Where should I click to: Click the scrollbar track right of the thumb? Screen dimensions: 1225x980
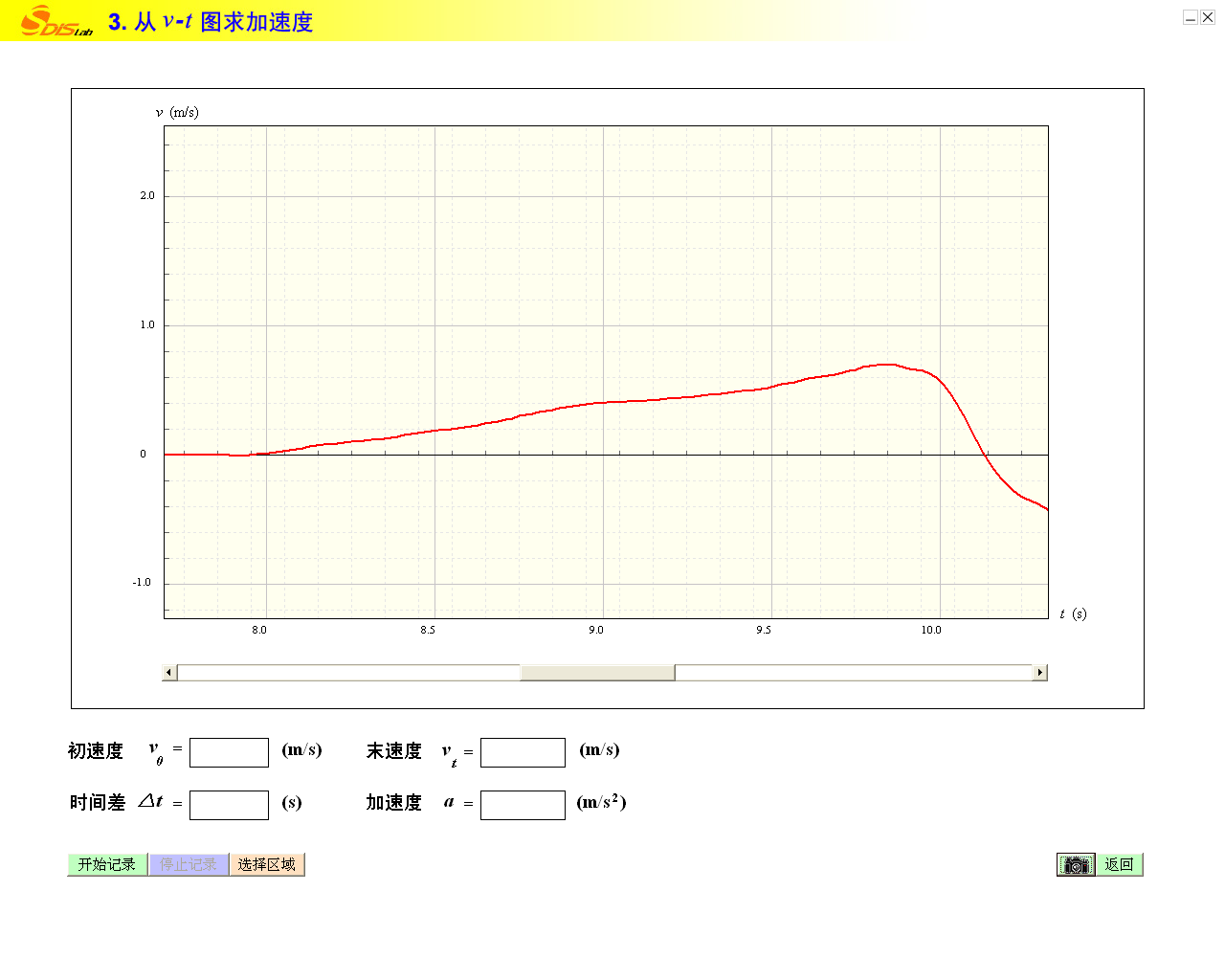pos(852,673)
